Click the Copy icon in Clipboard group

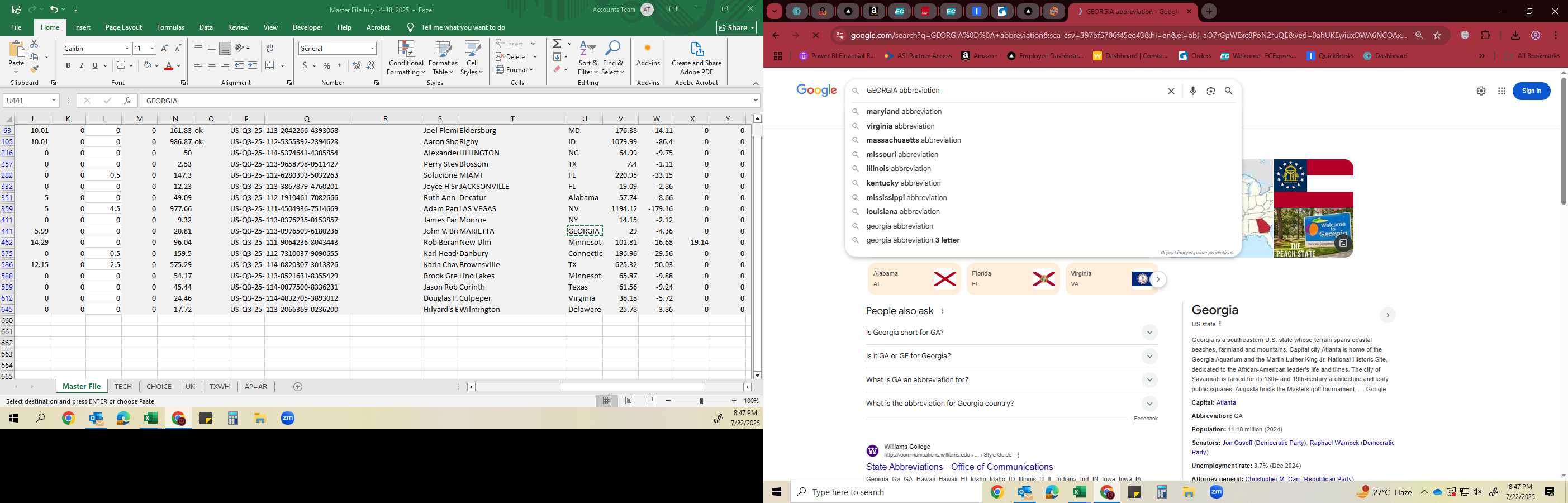[34, 56]
